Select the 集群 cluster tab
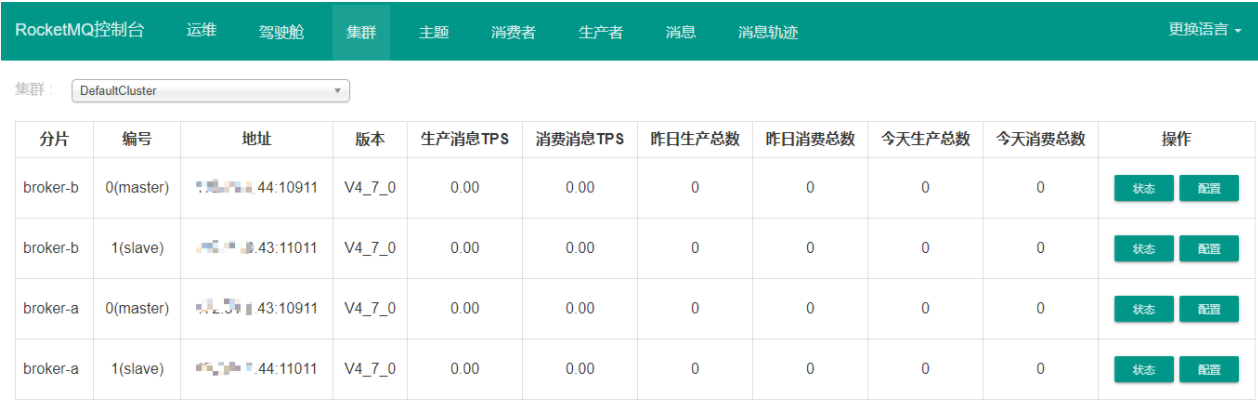This screenshot has height=400, width=1258. point(361,32)
